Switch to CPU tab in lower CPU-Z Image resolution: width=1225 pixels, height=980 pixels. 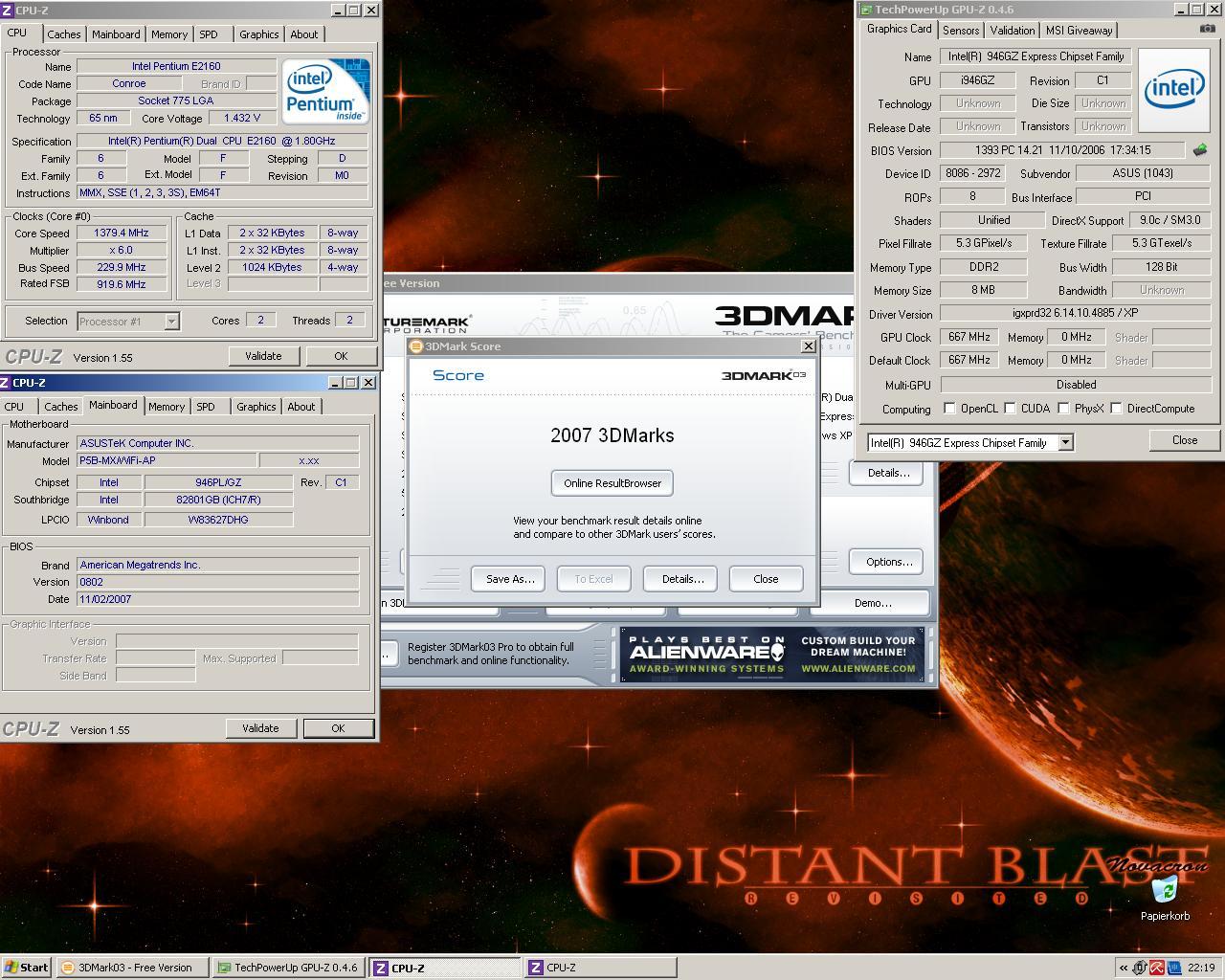[x=14, y=407]
